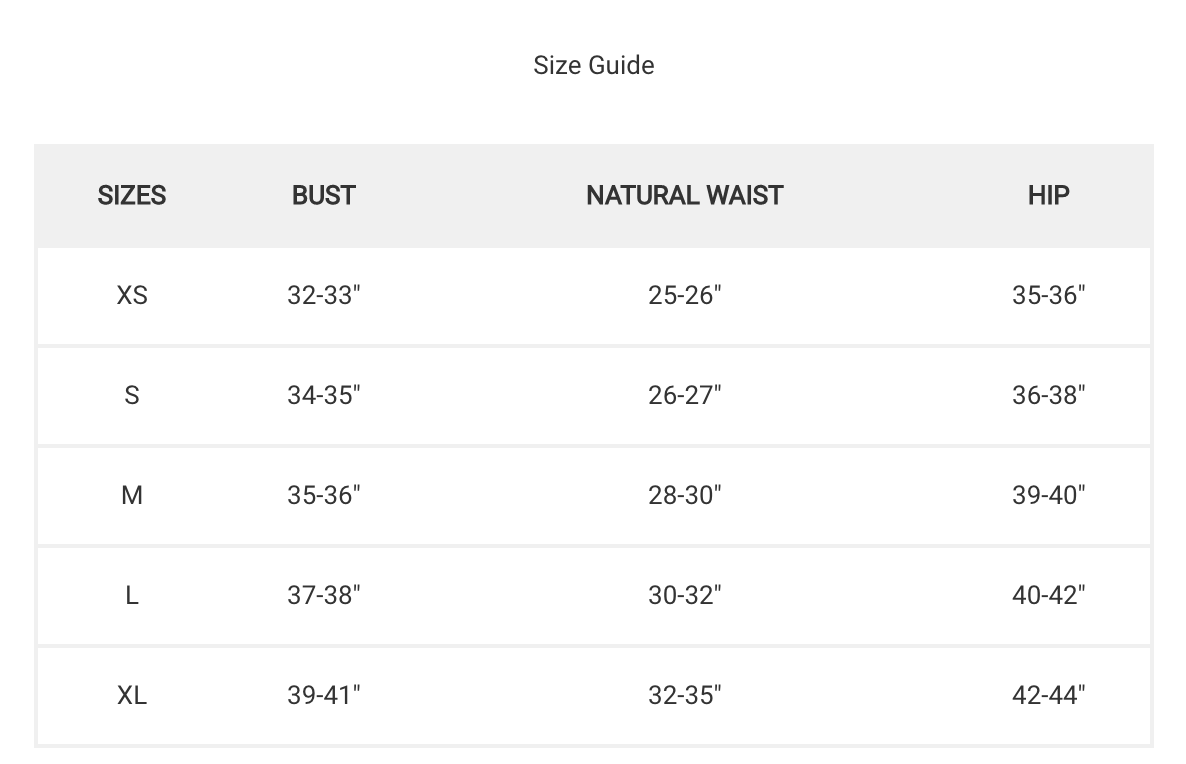This screenshot has height=764, width=1186.
Task: Click the 35-36" hip measurement cell
Action: tap(1048, 295)
